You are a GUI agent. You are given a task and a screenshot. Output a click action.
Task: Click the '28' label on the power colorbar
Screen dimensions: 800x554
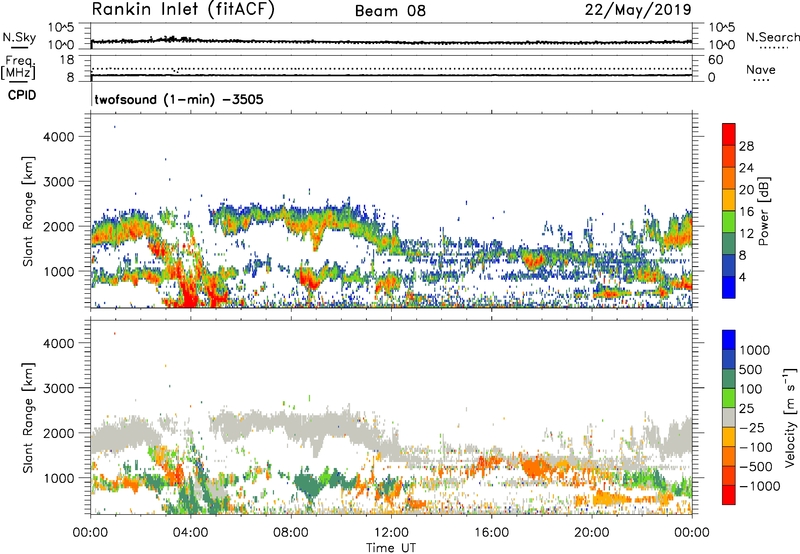(x=746, y=146)
